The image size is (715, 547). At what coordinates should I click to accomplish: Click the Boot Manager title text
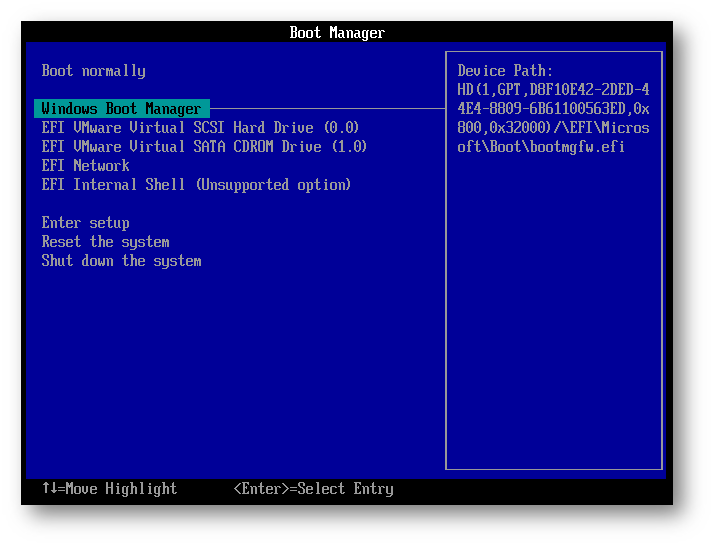(337, 33)
